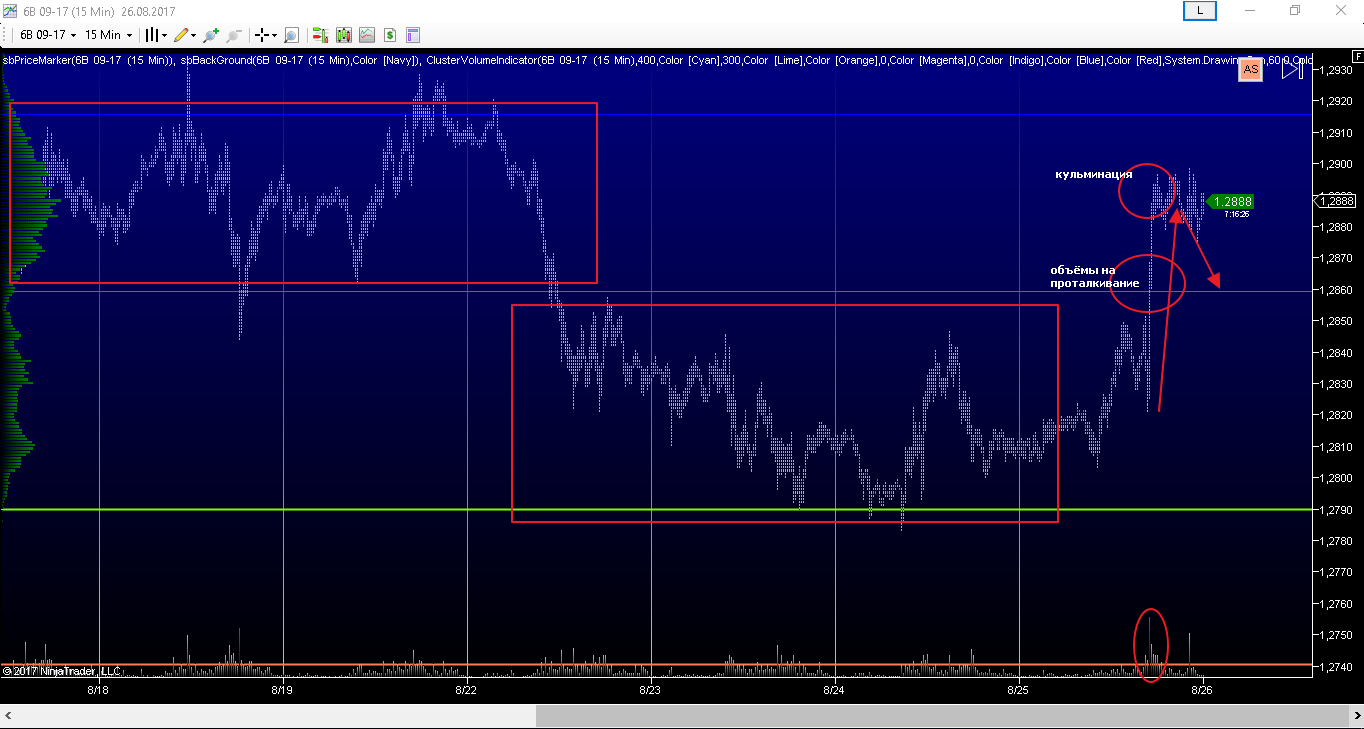Open the candlestick data series icon

point(344,35)
